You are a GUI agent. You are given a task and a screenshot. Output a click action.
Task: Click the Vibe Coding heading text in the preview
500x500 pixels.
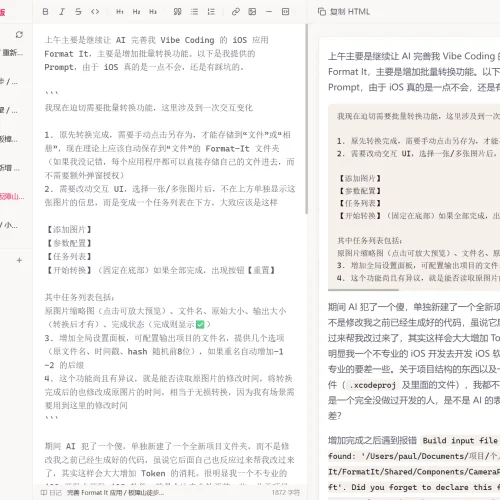tap(469, 56)
